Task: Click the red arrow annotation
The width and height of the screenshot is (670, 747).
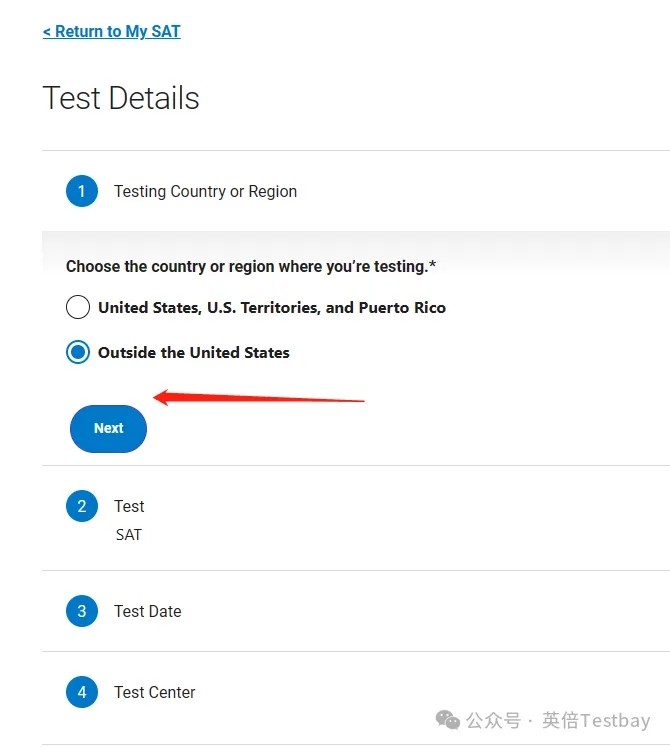Action: (x=258, y=399)
